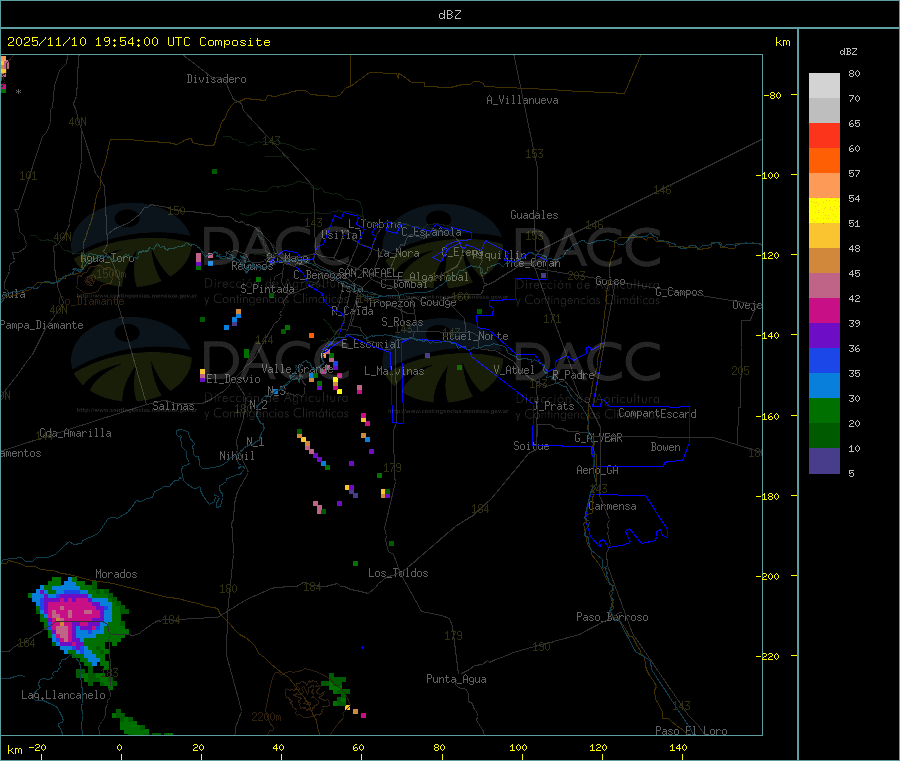Click the dBZ title at top

coord(449,14)
